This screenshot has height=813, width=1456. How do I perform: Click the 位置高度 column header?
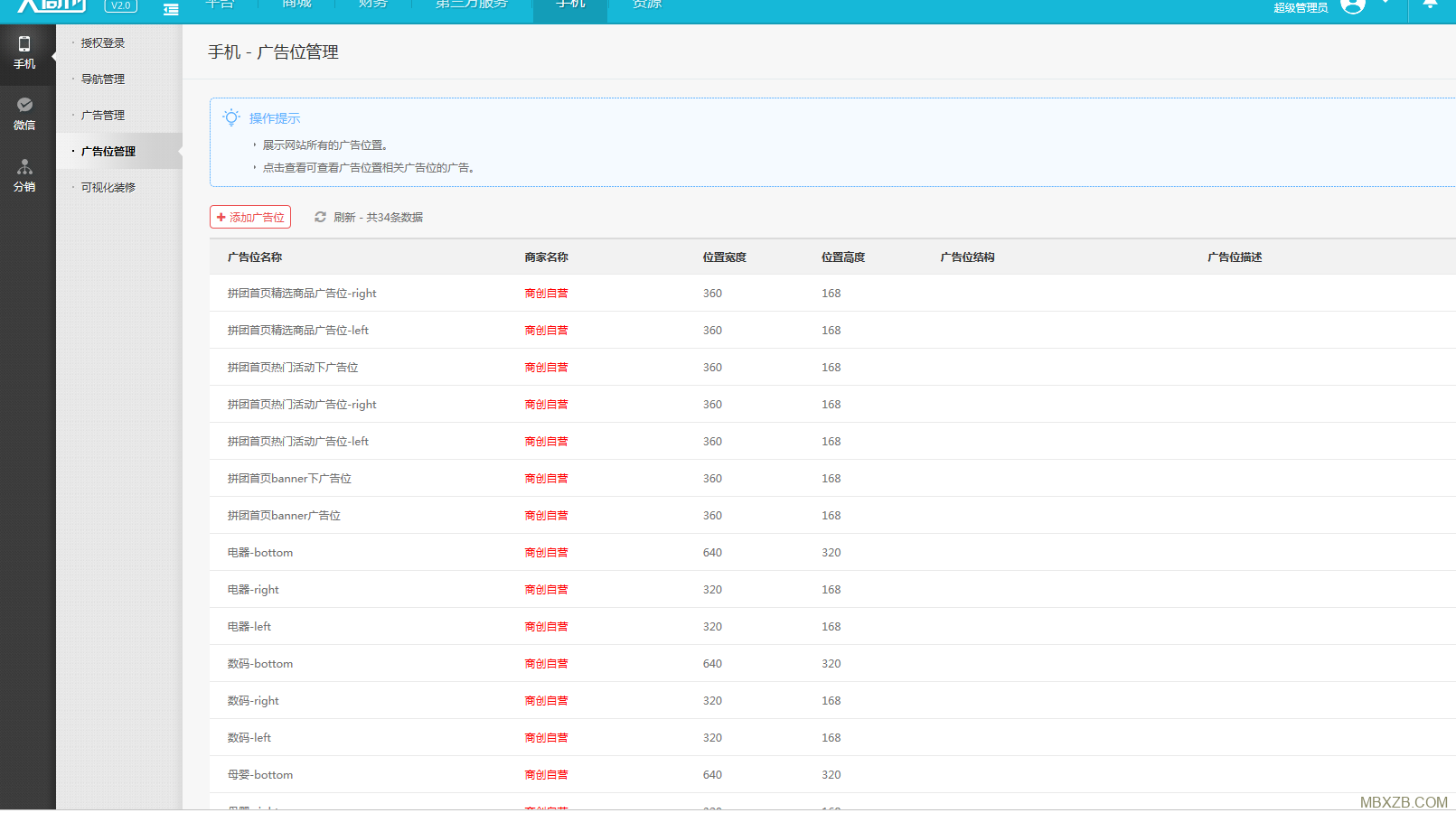point(843,257)
